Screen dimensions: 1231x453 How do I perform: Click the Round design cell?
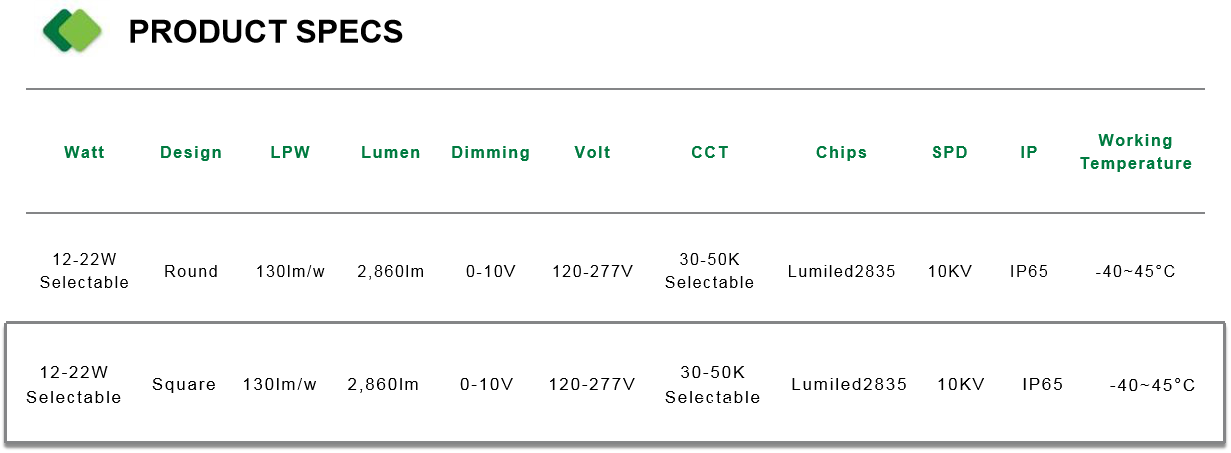point(191,271)
